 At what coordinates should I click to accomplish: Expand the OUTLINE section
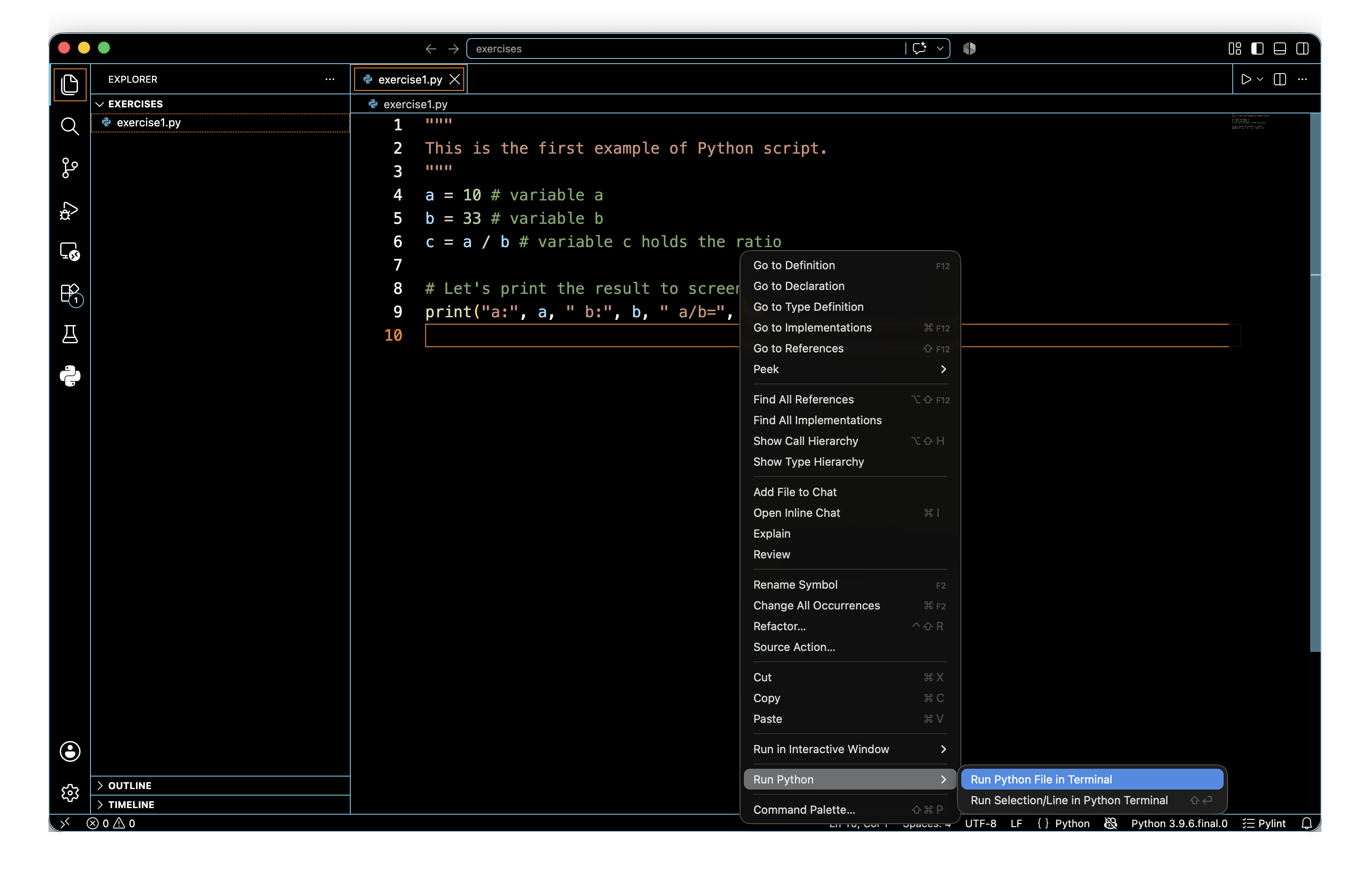pos(220,786)
